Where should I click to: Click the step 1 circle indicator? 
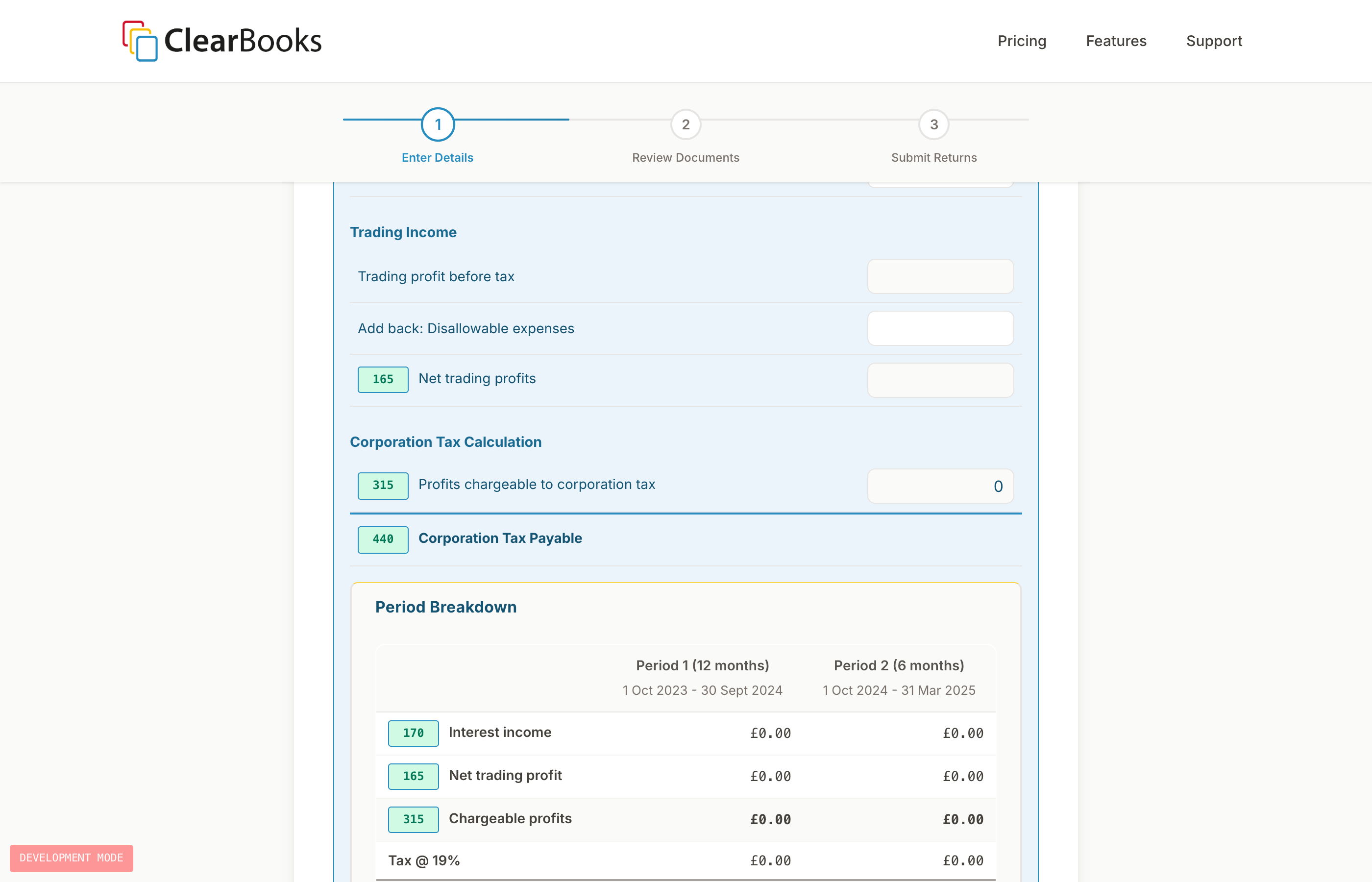[438, 123]
